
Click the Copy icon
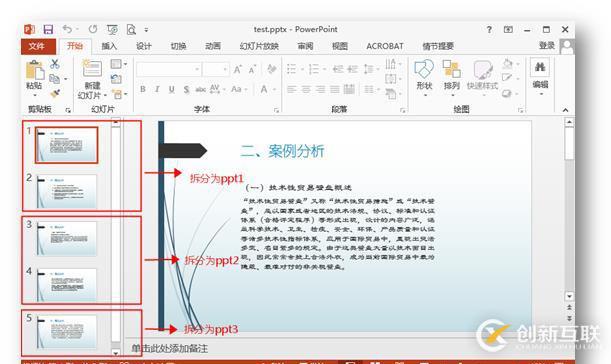[x=55, y=79]
